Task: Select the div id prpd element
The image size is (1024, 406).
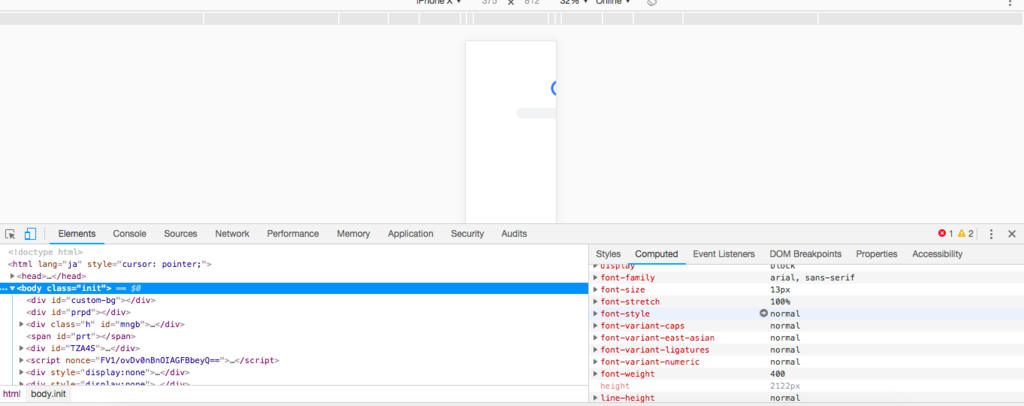Action: [x=76, y=313]
